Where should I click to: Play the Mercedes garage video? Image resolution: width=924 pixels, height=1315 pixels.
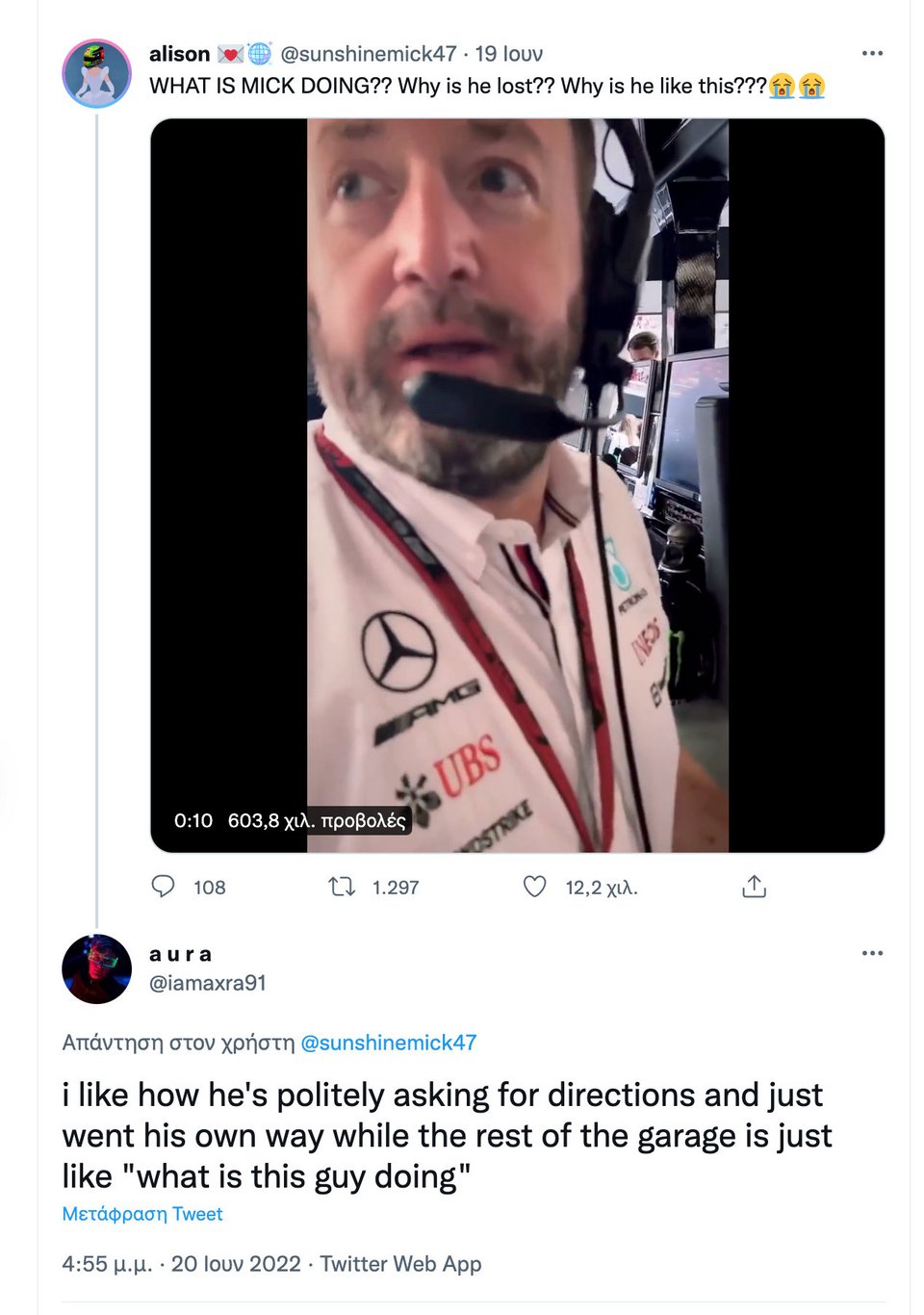point(517,485)
